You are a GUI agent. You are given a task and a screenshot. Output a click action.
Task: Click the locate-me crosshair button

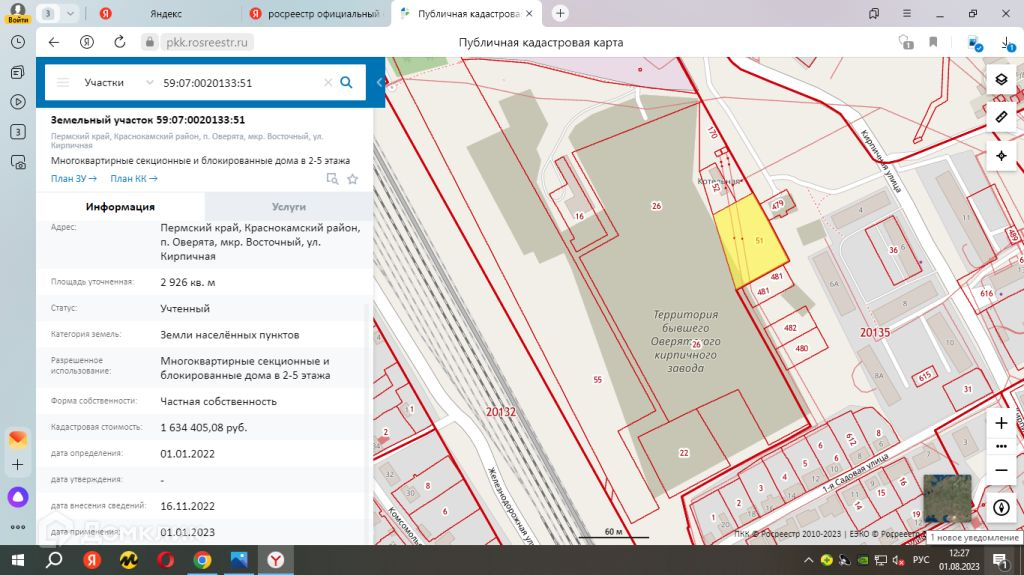coord(1001,156)
